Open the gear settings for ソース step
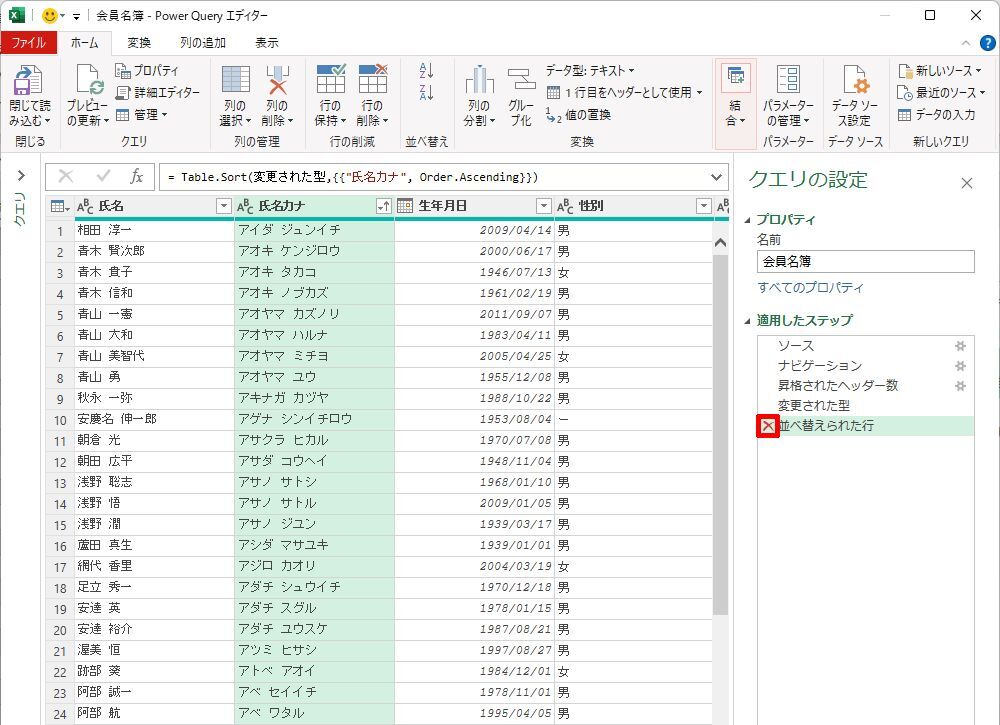 point(960,346)
